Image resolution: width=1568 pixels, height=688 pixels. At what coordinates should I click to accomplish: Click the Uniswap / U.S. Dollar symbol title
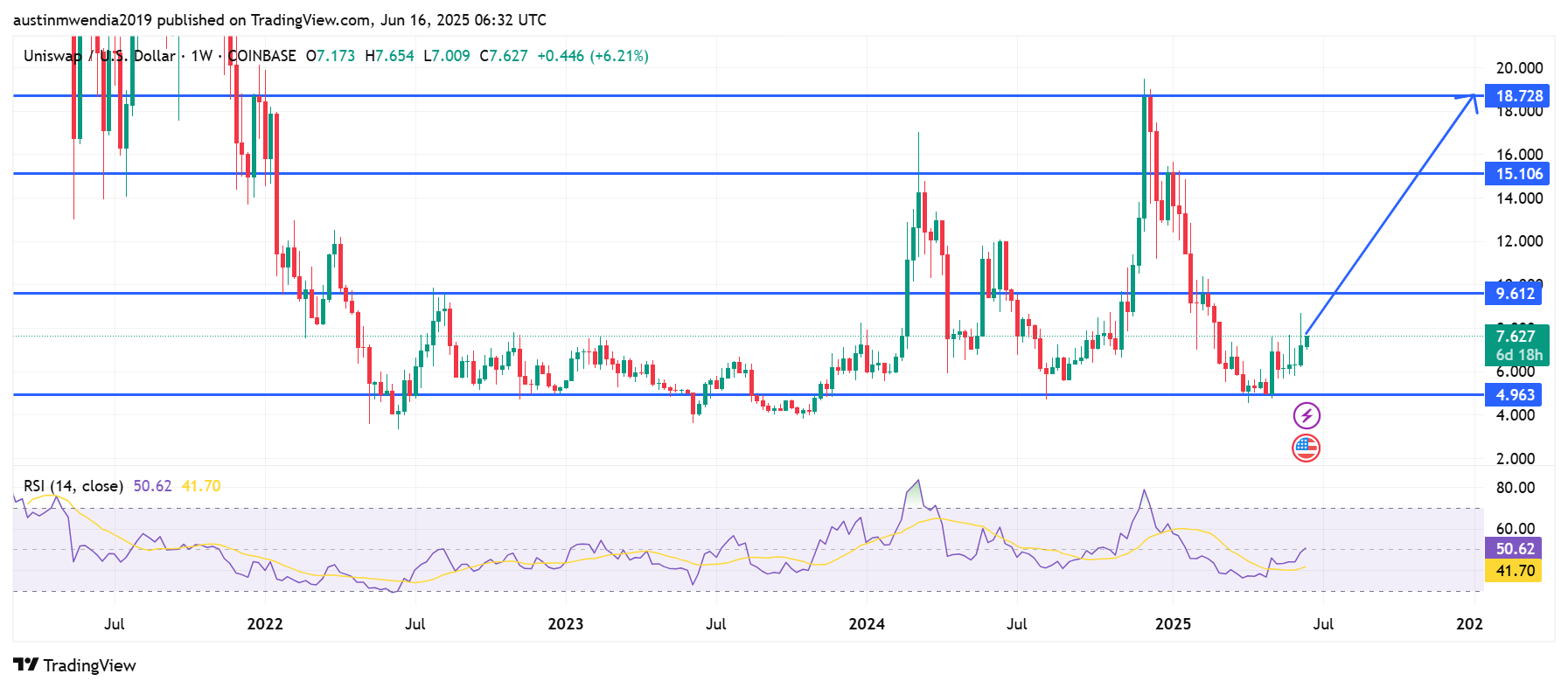(100, 56)
